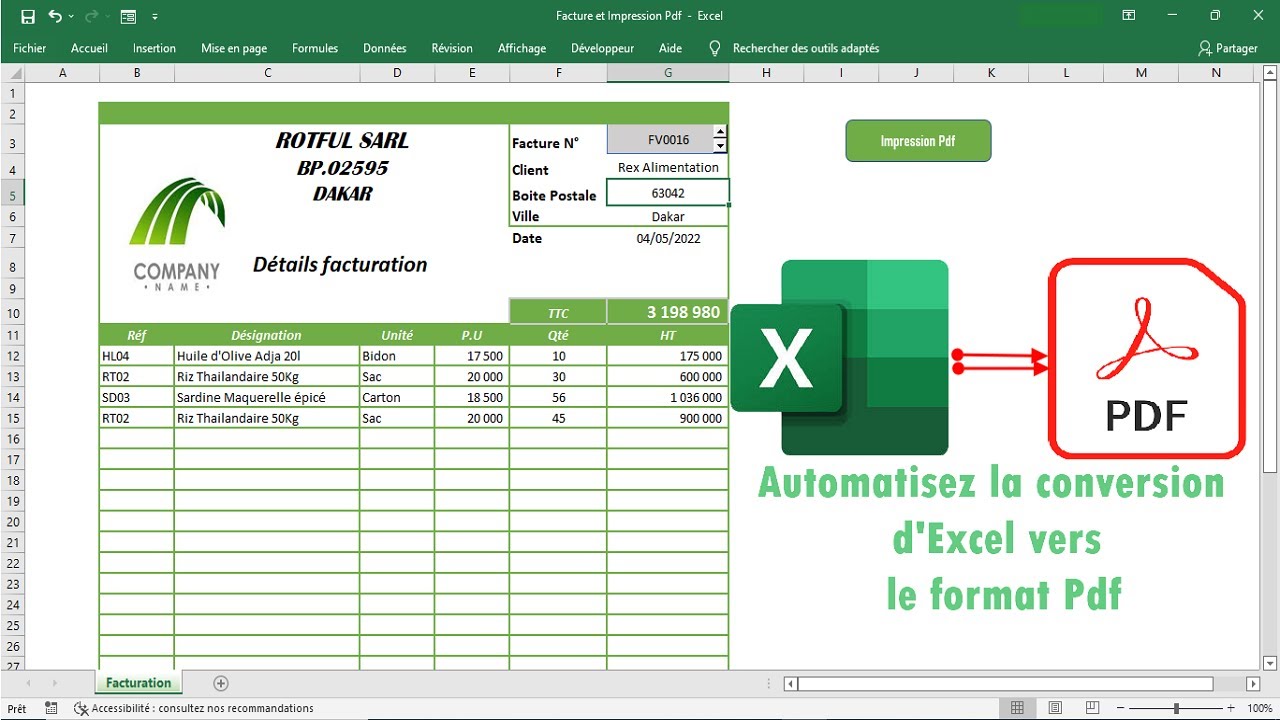Viewport: 1280px width, 720px height.
Task: Select the 18 500 unit price cell
Action: 472,397
